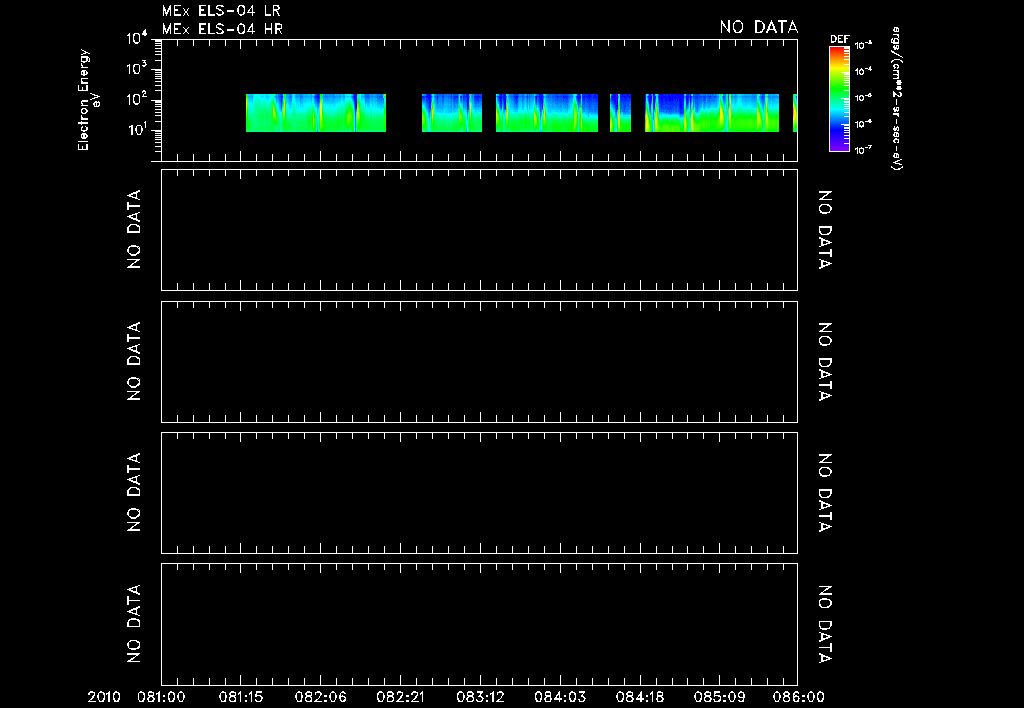Click the 'Electron Energy eV' axis label

click(89, 100)
